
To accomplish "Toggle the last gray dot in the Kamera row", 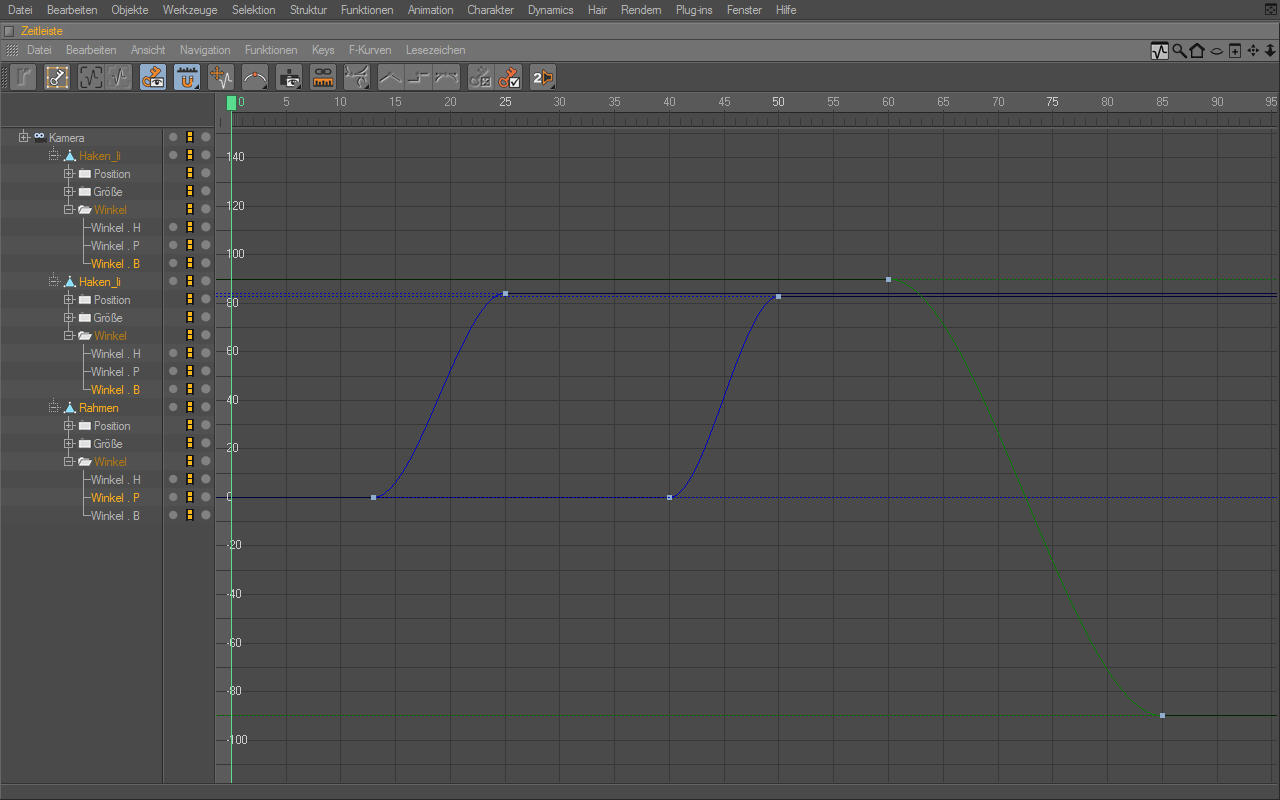I will (x=206, y=137).
